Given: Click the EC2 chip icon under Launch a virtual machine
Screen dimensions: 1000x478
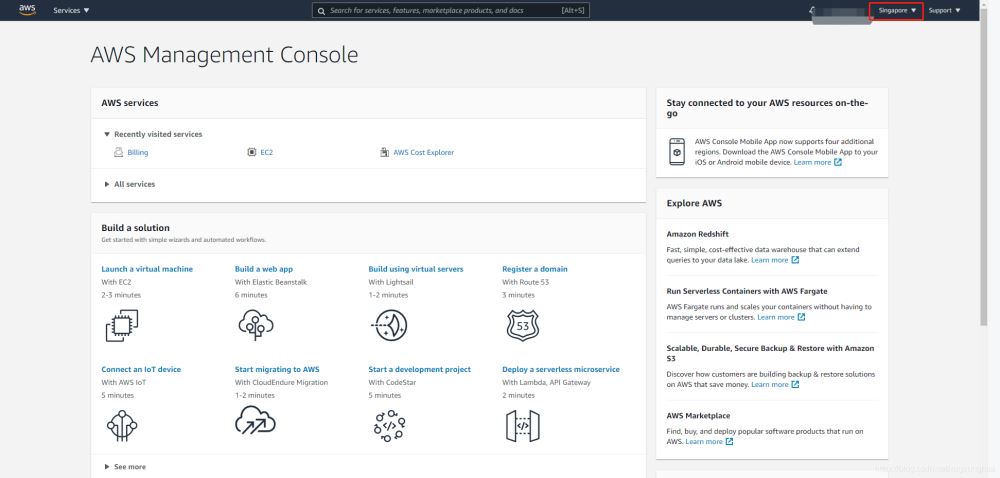Looking at the screenshot, I should pos(121,325).
